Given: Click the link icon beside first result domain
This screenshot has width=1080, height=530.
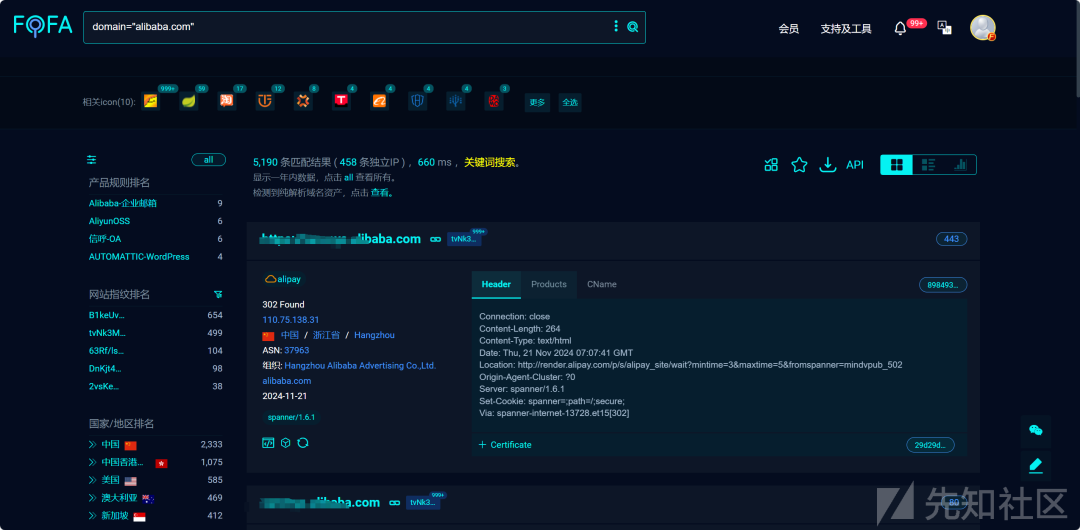Looking at the screenshot, I should (435, 239).
